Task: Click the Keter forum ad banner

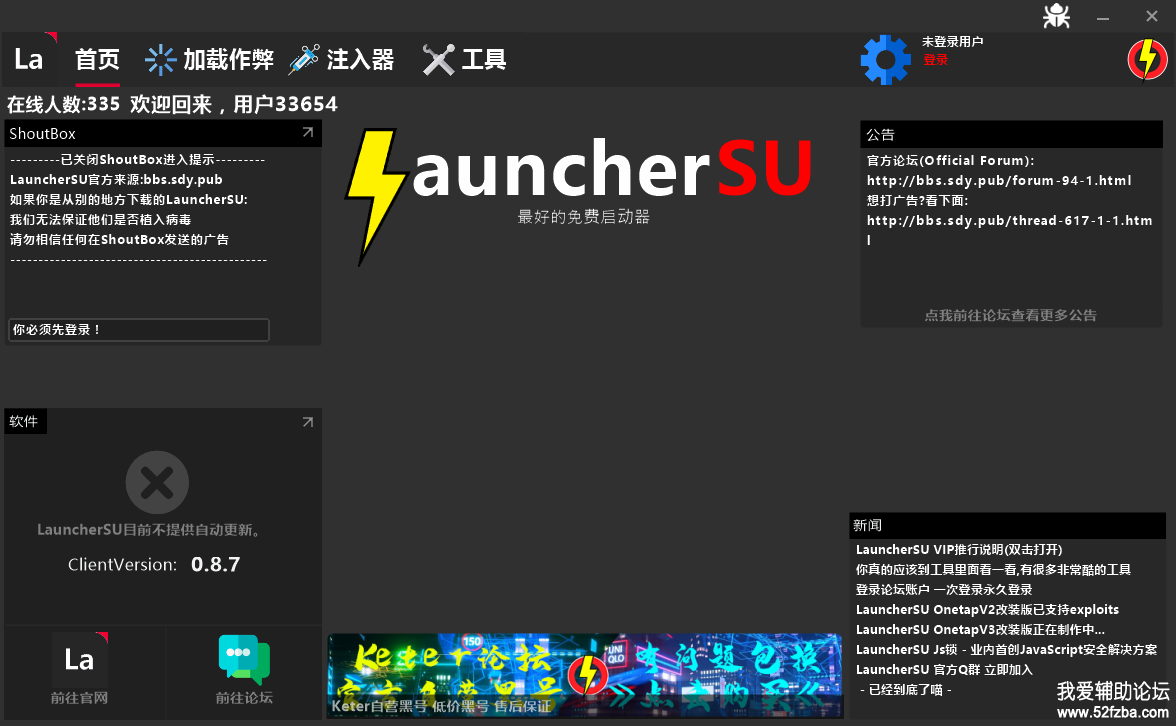Action: pos(585,676)
